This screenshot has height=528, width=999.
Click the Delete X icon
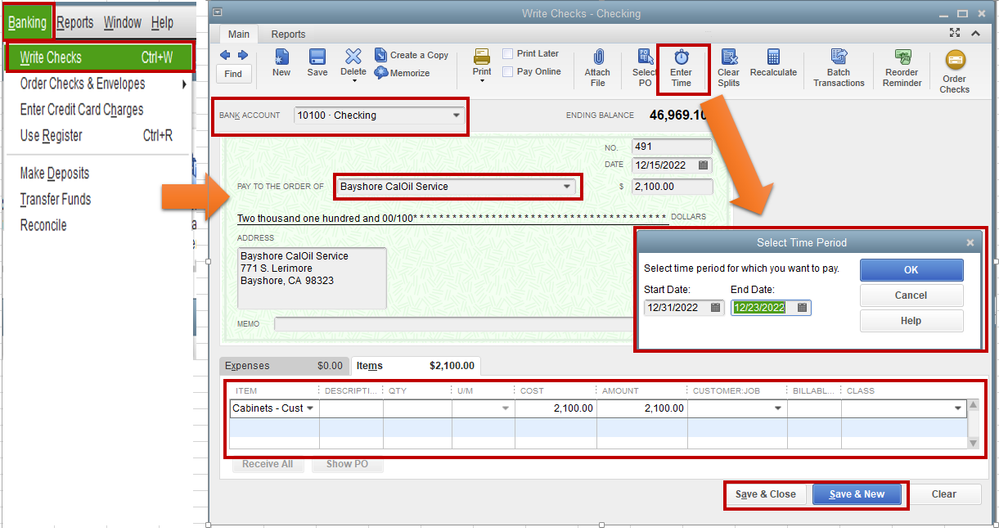pyautogui.click(x=353, y=57)
